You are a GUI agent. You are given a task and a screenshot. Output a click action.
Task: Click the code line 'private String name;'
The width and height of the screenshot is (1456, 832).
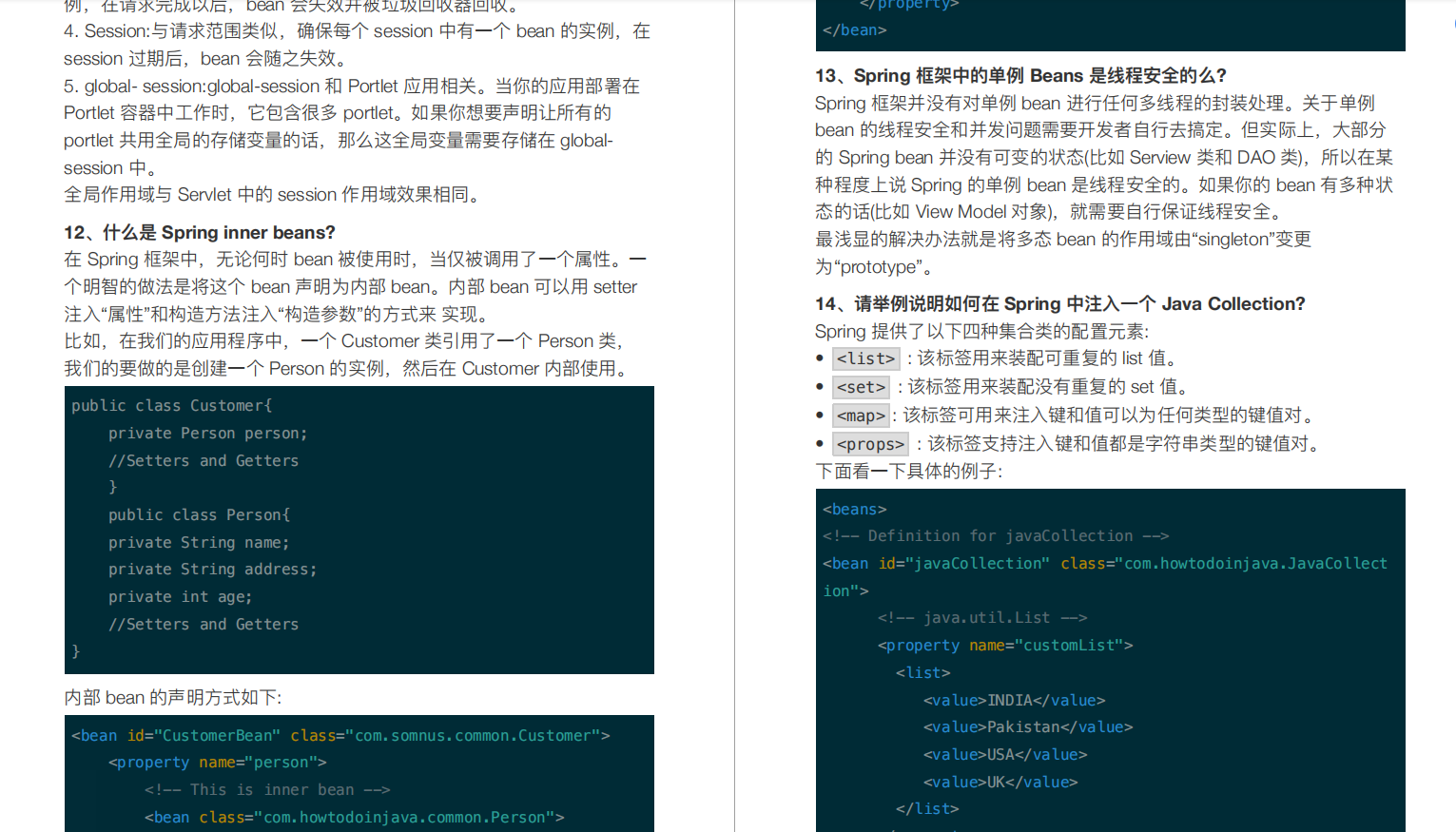pyautogui.click(x=199, y=542)
